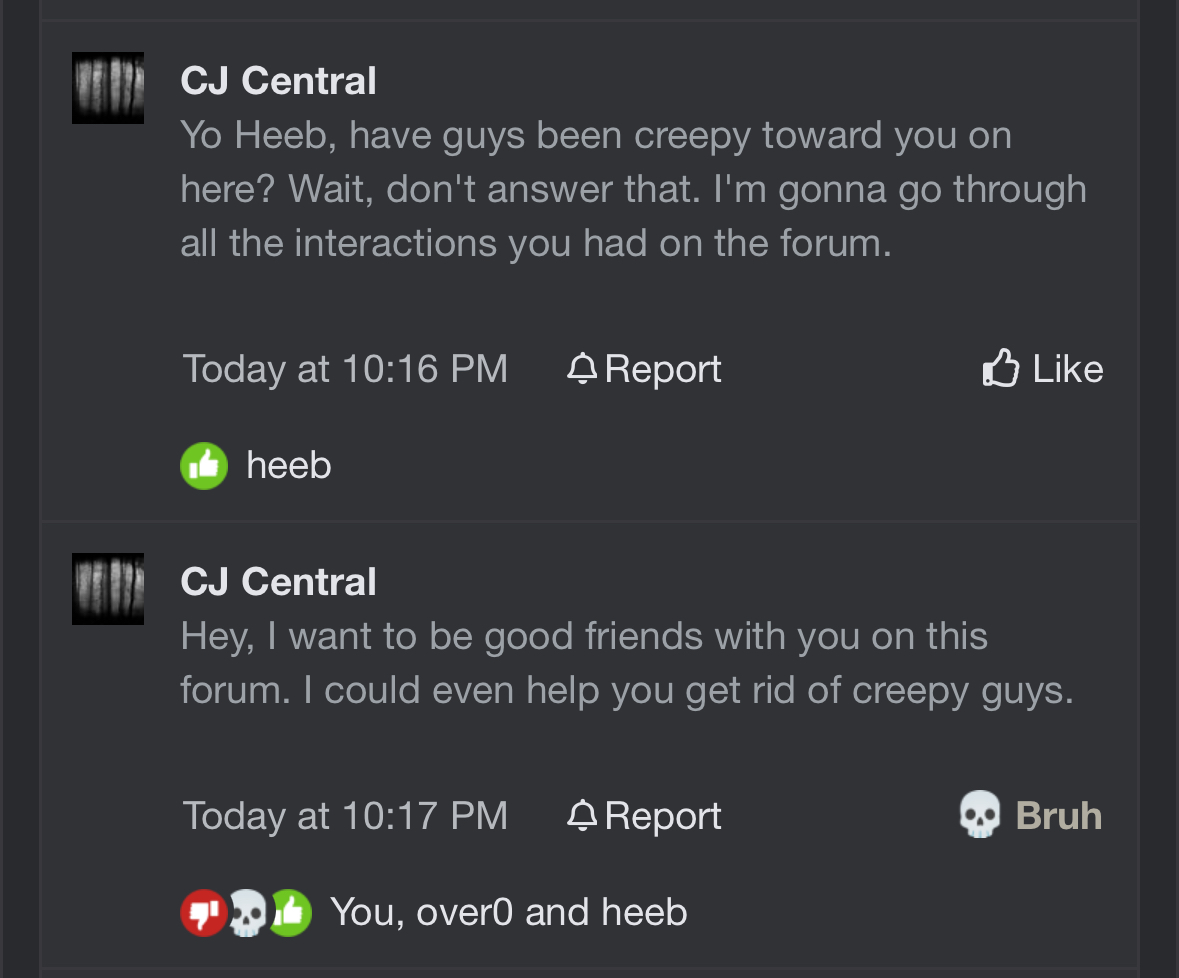Open CJ Central username on first post
1179x978 pixels.
pos(278,80)
